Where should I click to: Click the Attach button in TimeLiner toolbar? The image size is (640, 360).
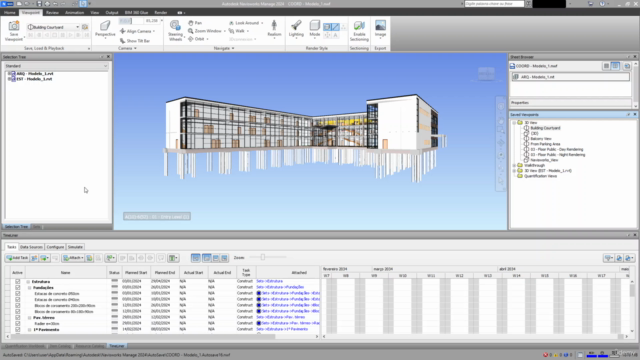73,258
